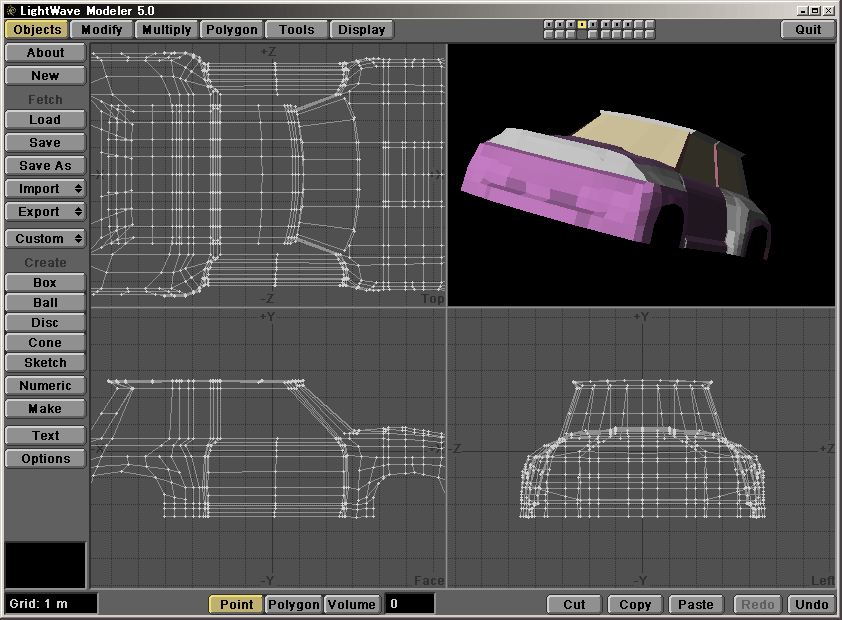Switch to Volume selection mode
The height and width of the screenshot is (620, 842).
click(352, 604)
